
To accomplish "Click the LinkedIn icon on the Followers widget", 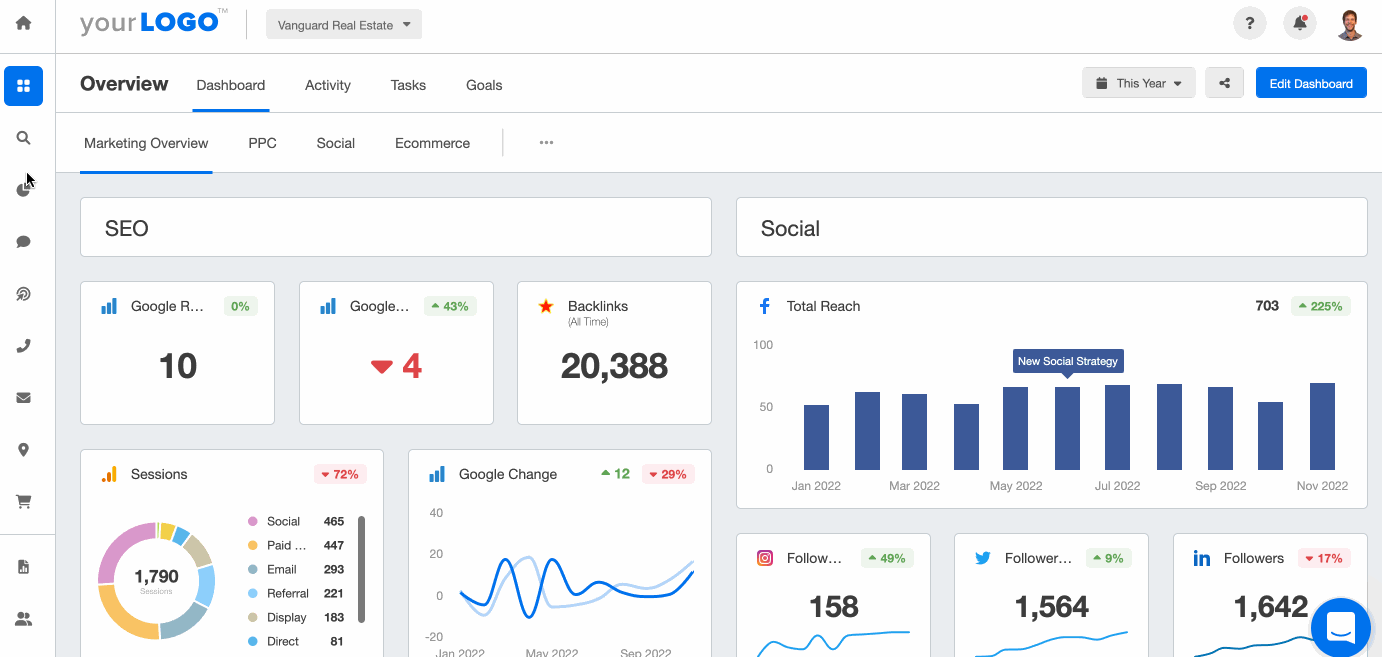I will (x=1202, y=558).
